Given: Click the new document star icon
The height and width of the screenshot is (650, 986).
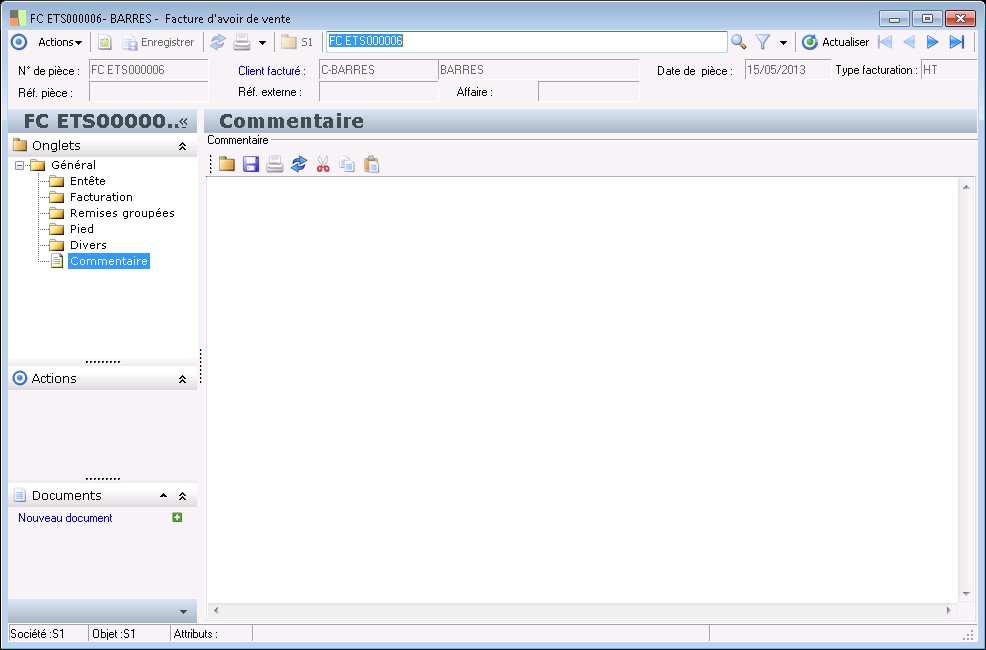Looking at the screenshot, I should click(x=104, y=42).
